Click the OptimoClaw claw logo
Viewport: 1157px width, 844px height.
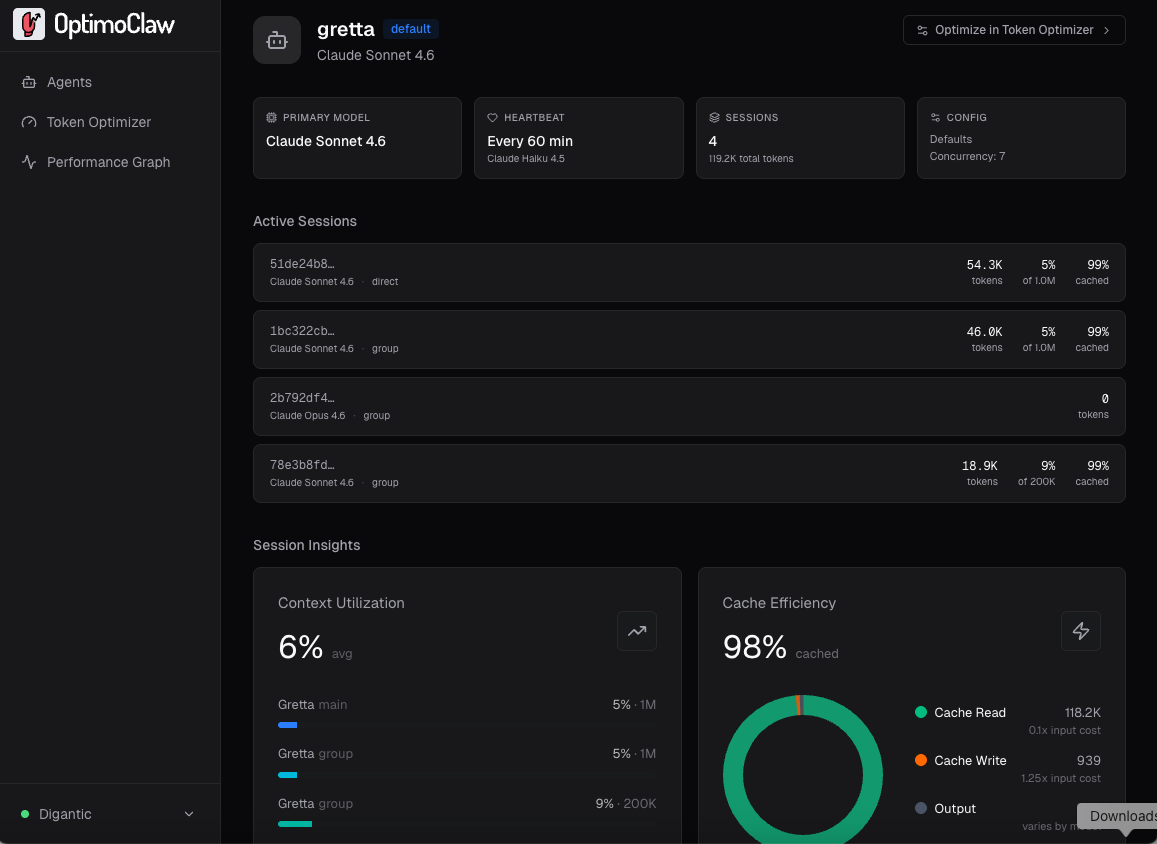tap(29, 23)
